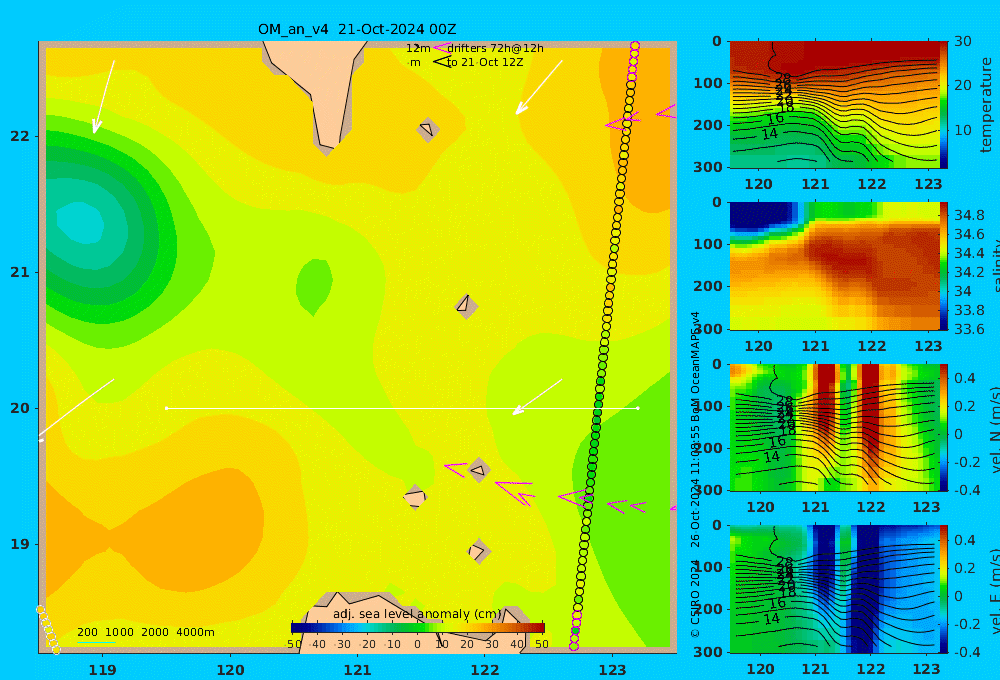
Task: Click latitude tick label '22' on the main map
Action: coord(20,136)
